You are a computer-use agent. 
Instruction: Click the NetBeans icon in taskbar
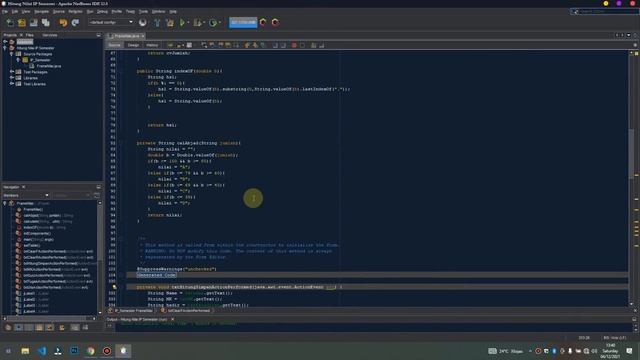pos(123,351)
